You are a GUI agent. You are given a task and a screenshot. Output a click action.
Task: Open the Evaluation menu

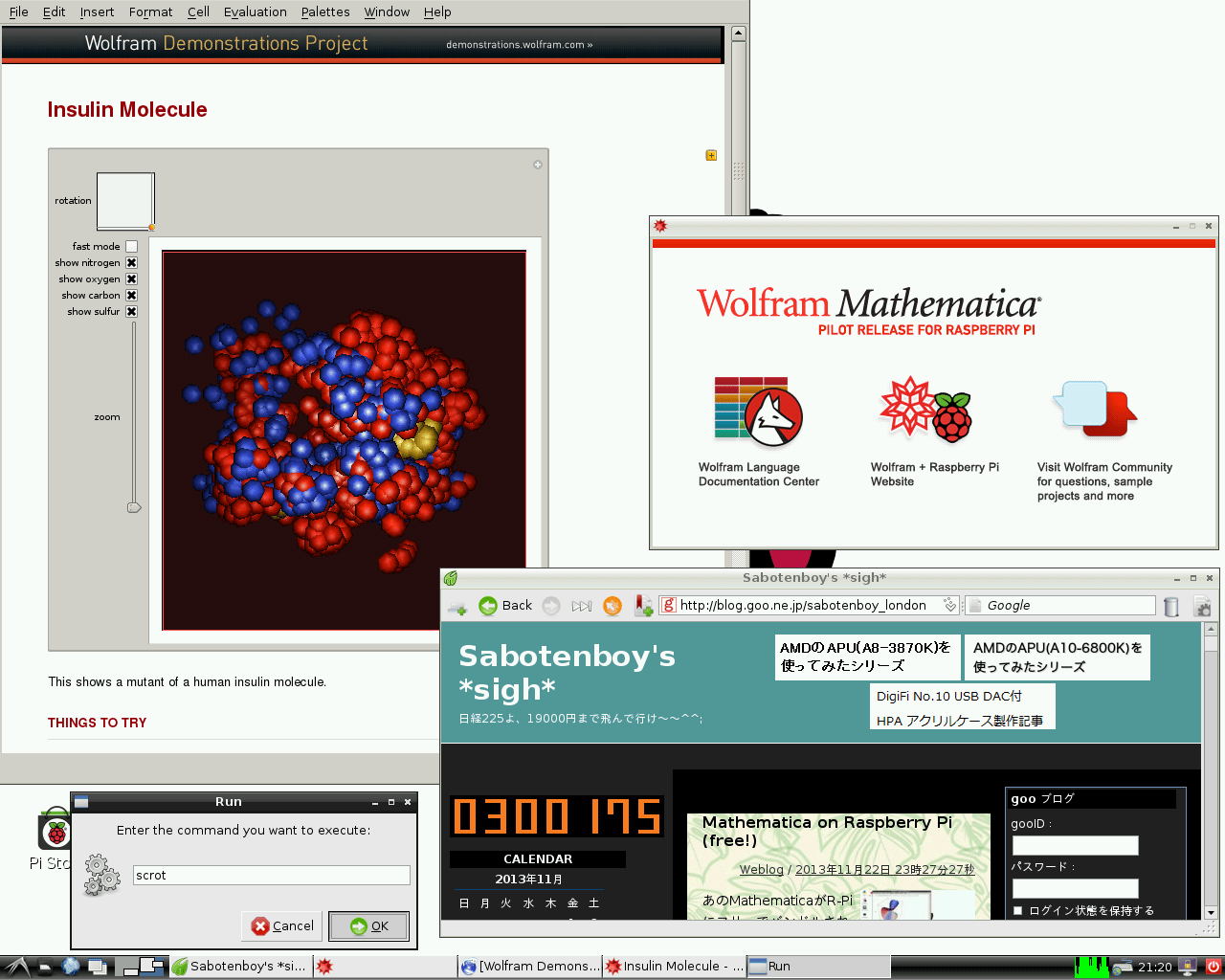pos(256,11)
